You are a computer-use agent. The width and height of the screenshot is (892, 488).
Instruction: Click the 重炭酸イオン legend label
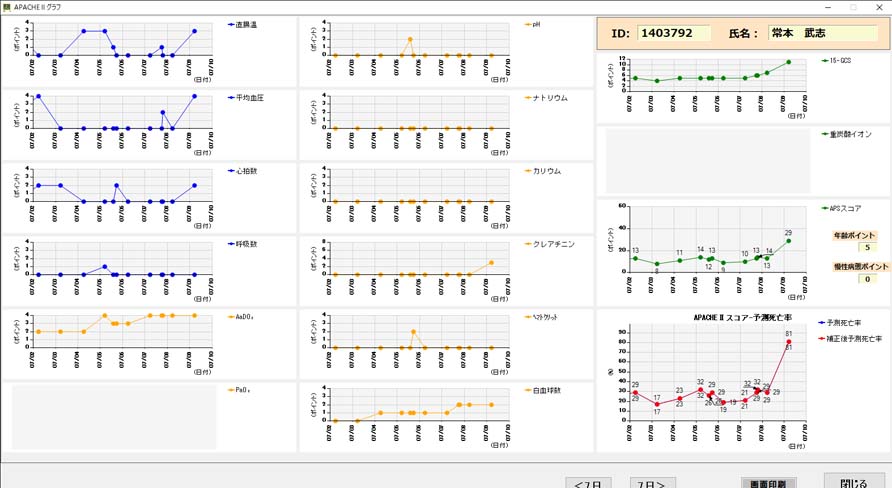click(850, 134)
